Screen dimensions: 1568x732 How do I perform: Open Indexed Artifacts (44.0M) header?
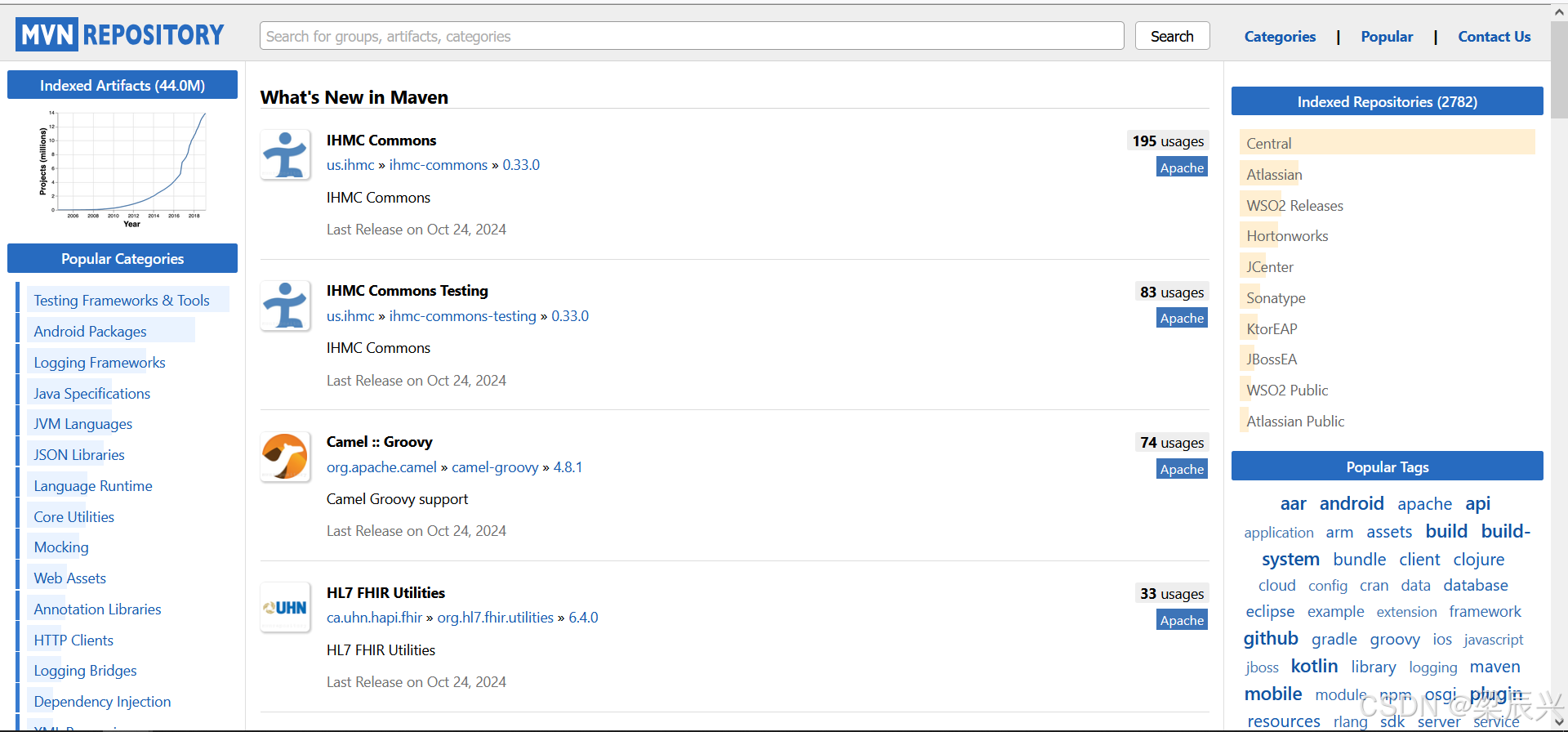122,85
